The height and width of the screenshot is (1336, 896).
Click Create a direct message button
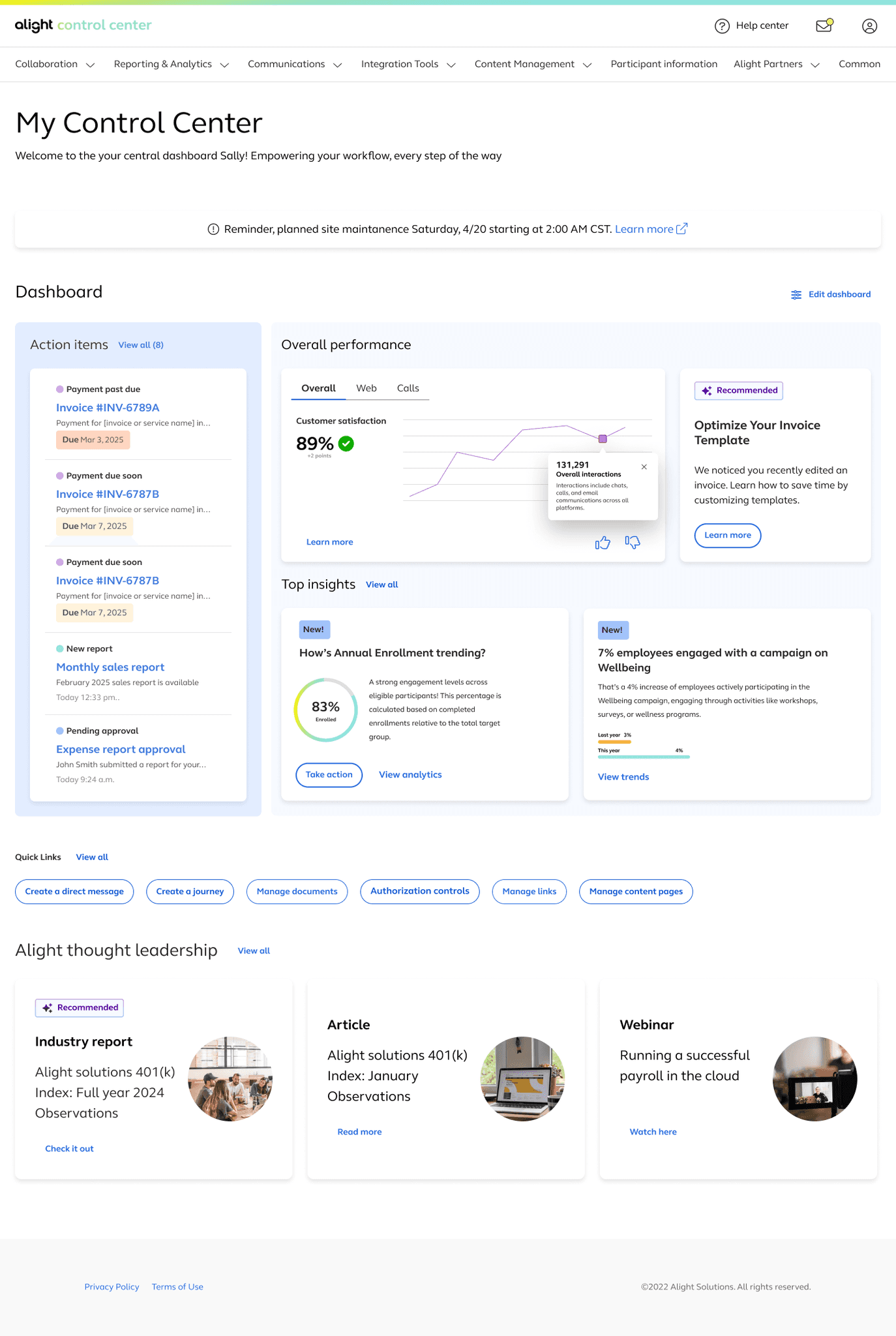[x=74, y=892]
